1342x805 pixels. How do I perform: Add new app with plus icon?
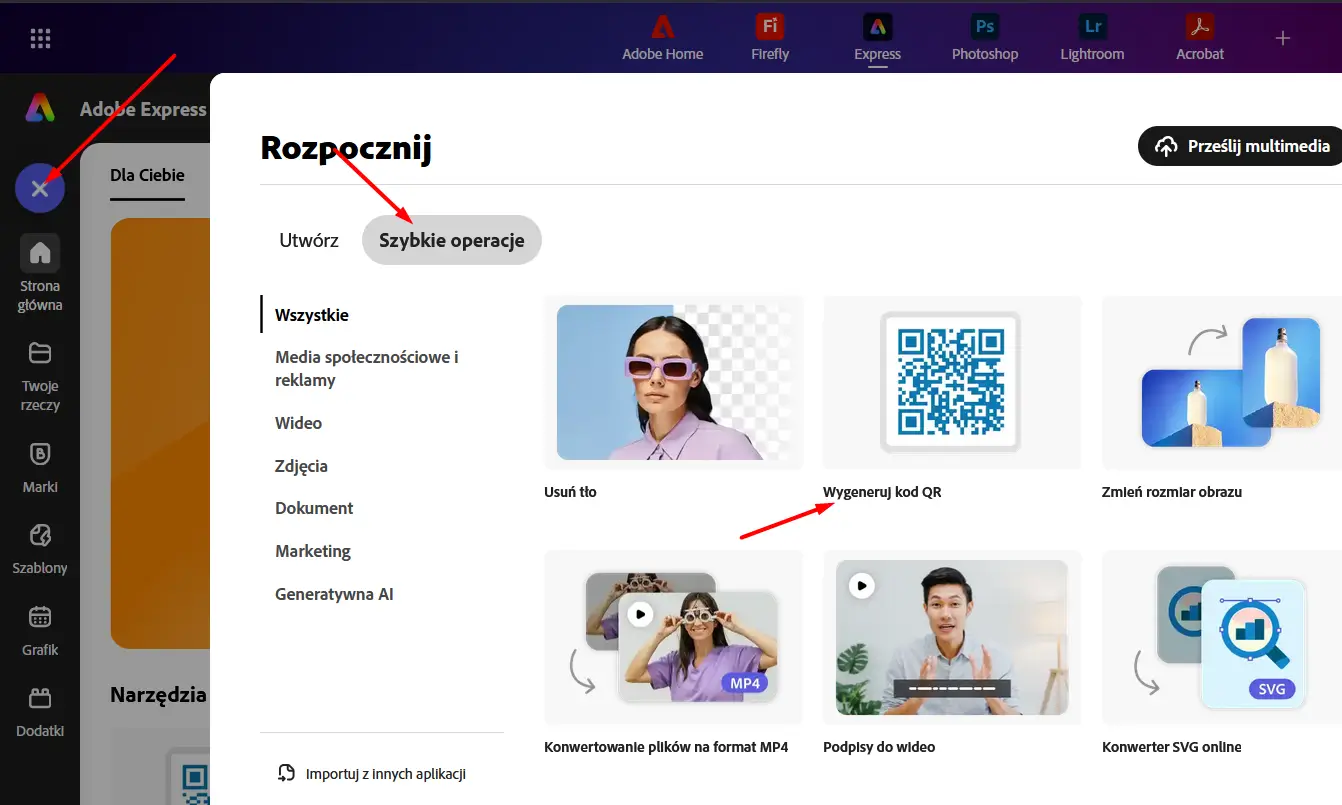tap(1283, 38)
